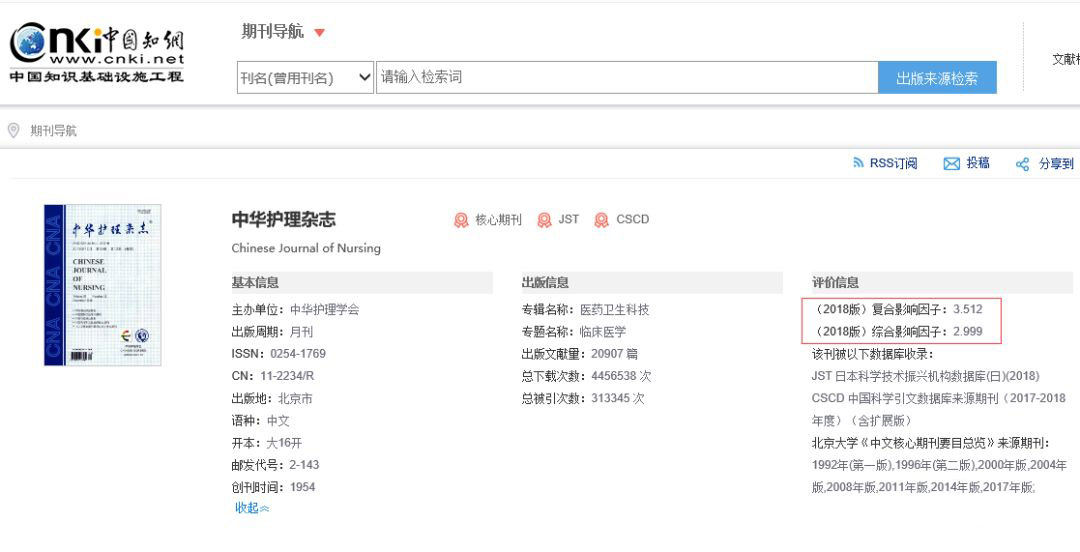Click the 创刊时间 value 1954
Viewport: 1080px width, 552px height.
tap(302, 487)
